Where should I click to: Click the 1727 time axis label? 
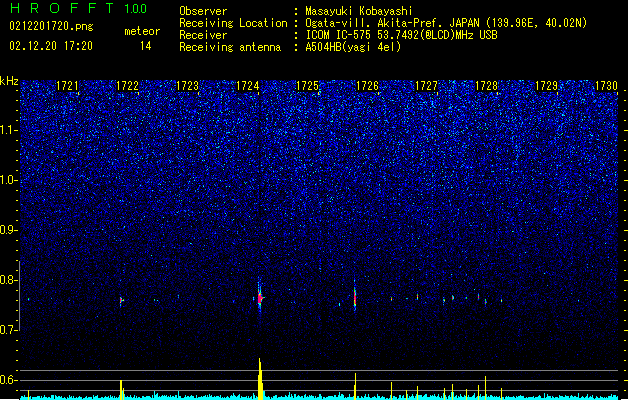[x=426, y=85]
